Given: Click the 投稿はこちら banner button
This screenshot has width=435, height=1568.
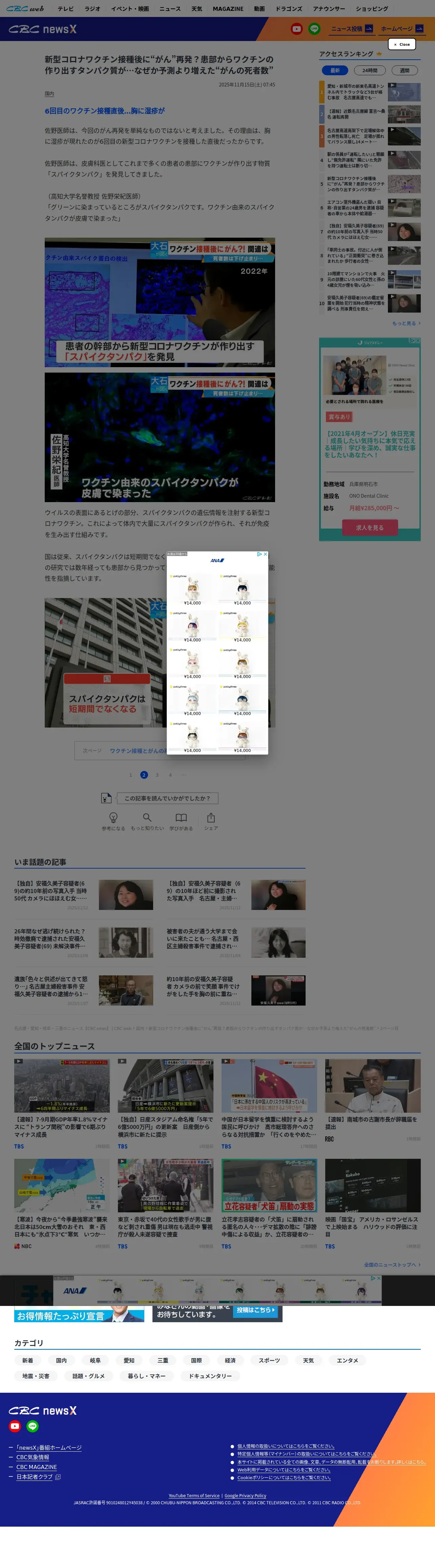Looking at the screenshot, I should point(255,1310).
